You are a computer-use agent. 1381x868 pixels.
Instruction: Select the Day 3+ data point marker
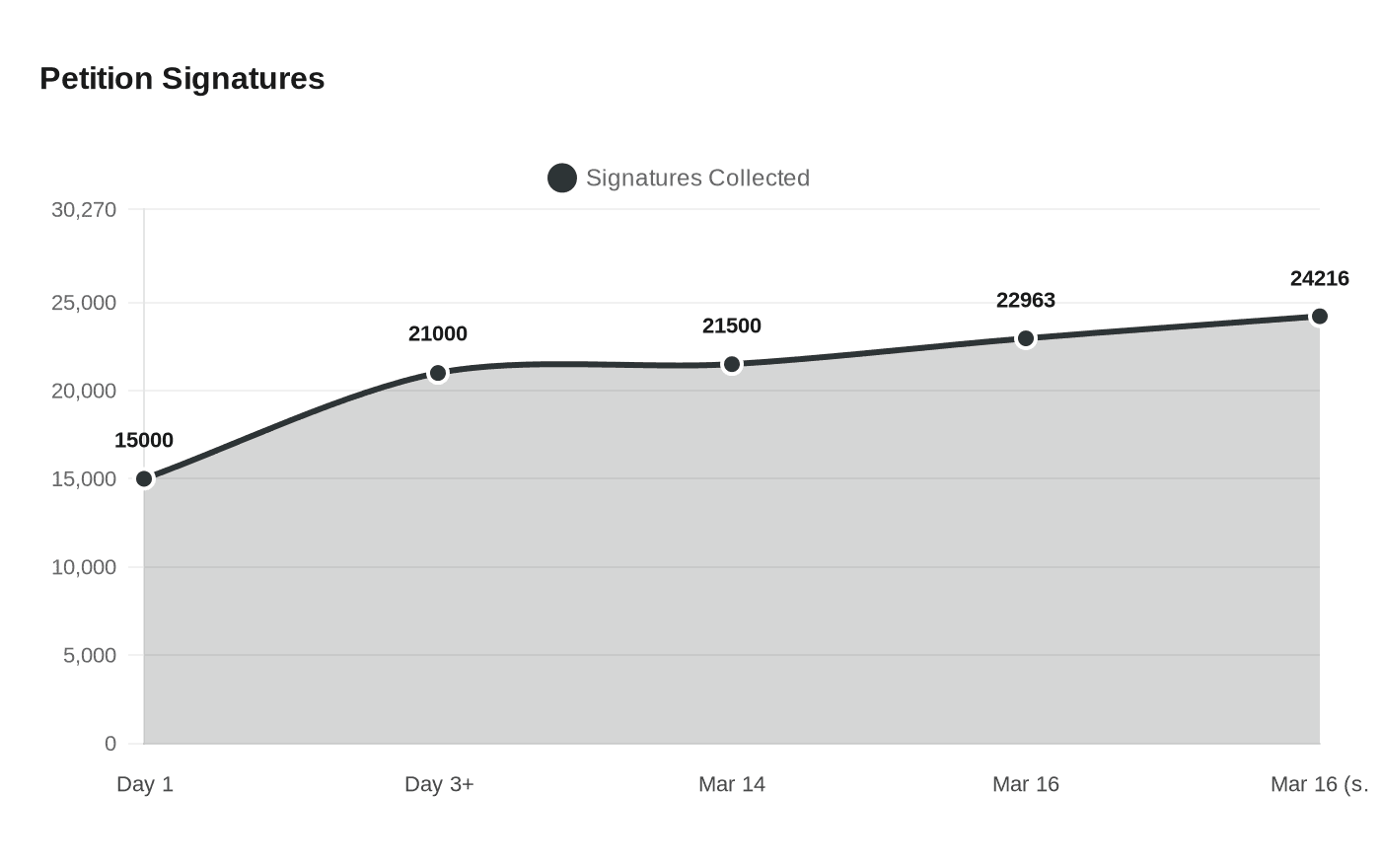point(438,373)
